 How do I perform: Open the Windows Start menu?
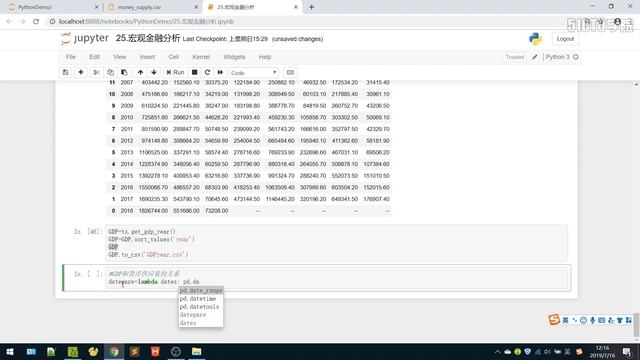[x=10, y=352]
